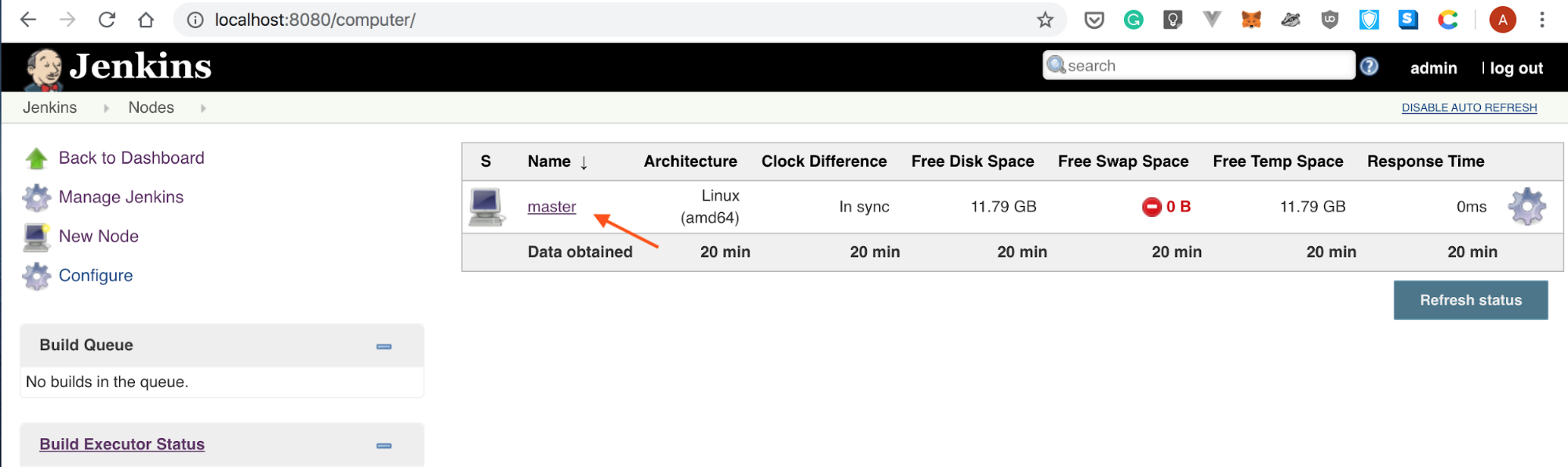Click the New Node computer icon
The image size is (1568, 467).
[36, 237]
